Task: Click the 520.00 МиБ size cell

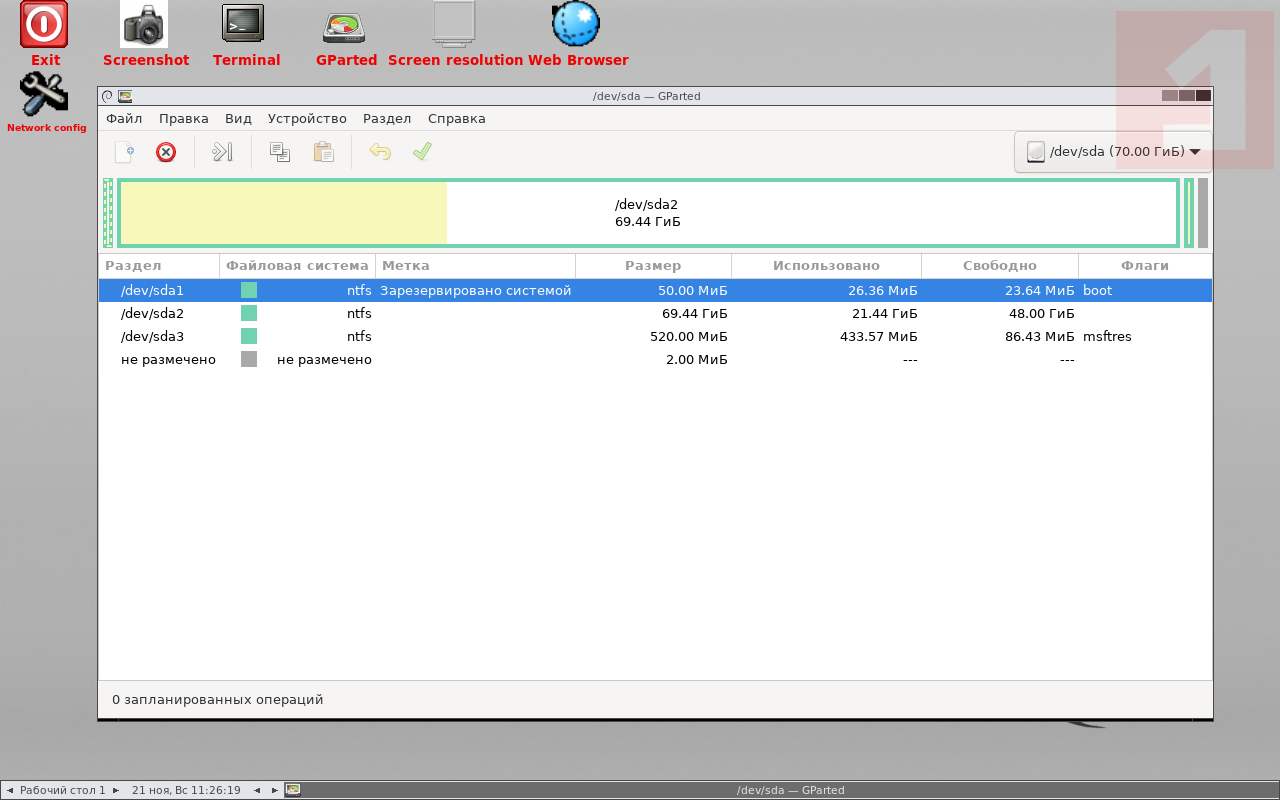Action: (x=689, y=336)
